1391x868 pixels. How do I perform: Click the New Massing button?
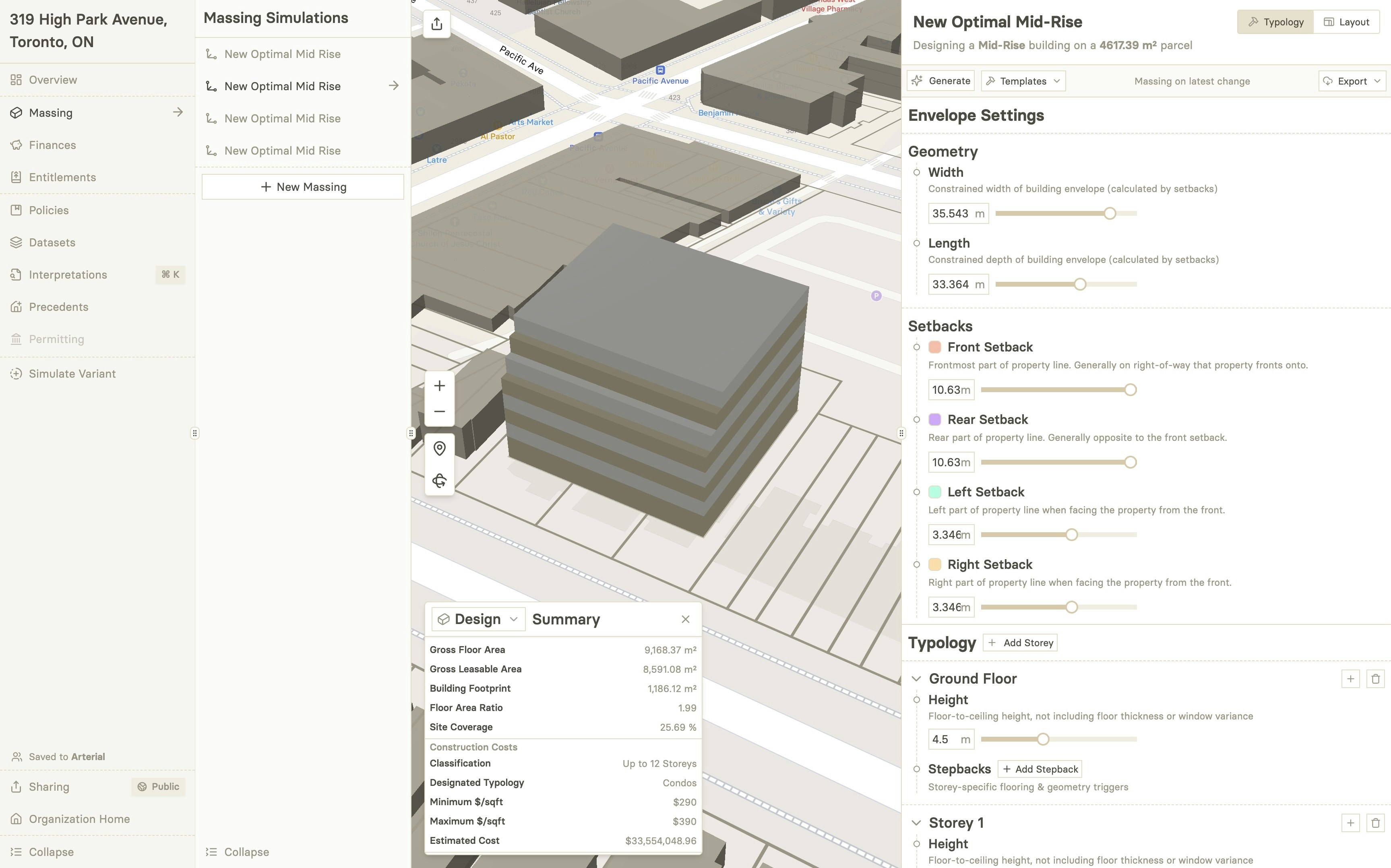pos(303,187)
